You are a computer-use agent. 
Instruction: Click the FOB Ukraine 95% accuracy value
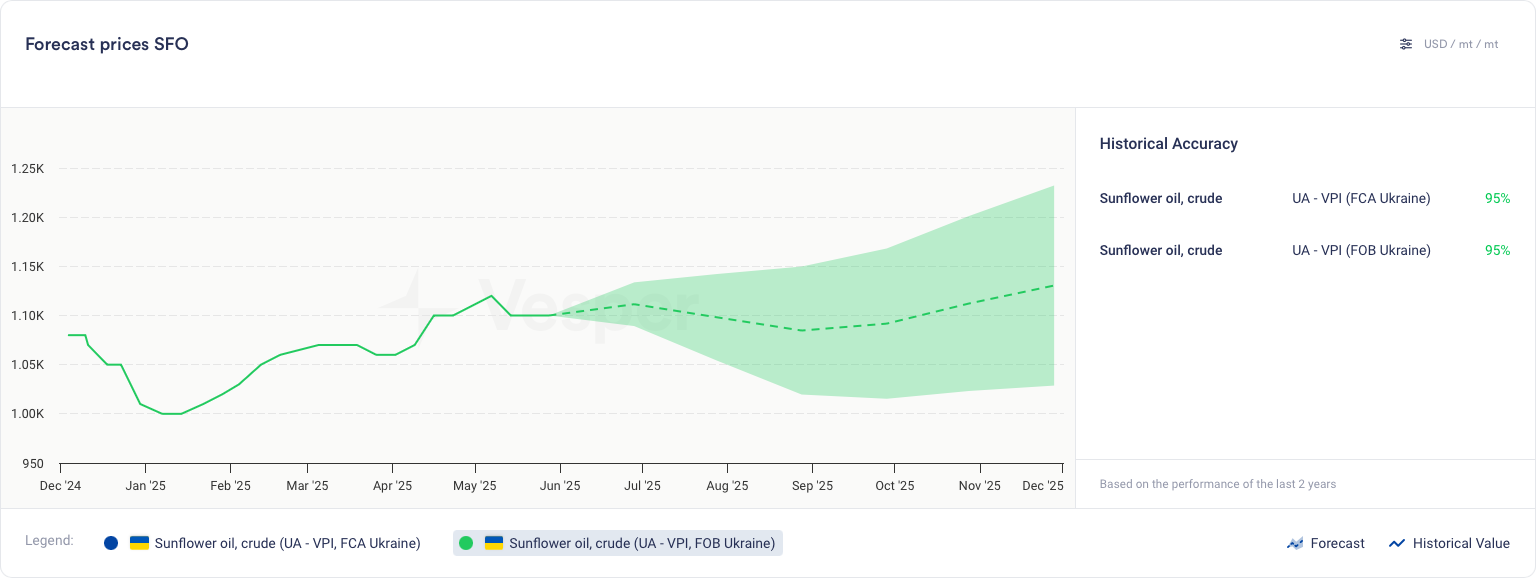click(x=1497, y=251)
